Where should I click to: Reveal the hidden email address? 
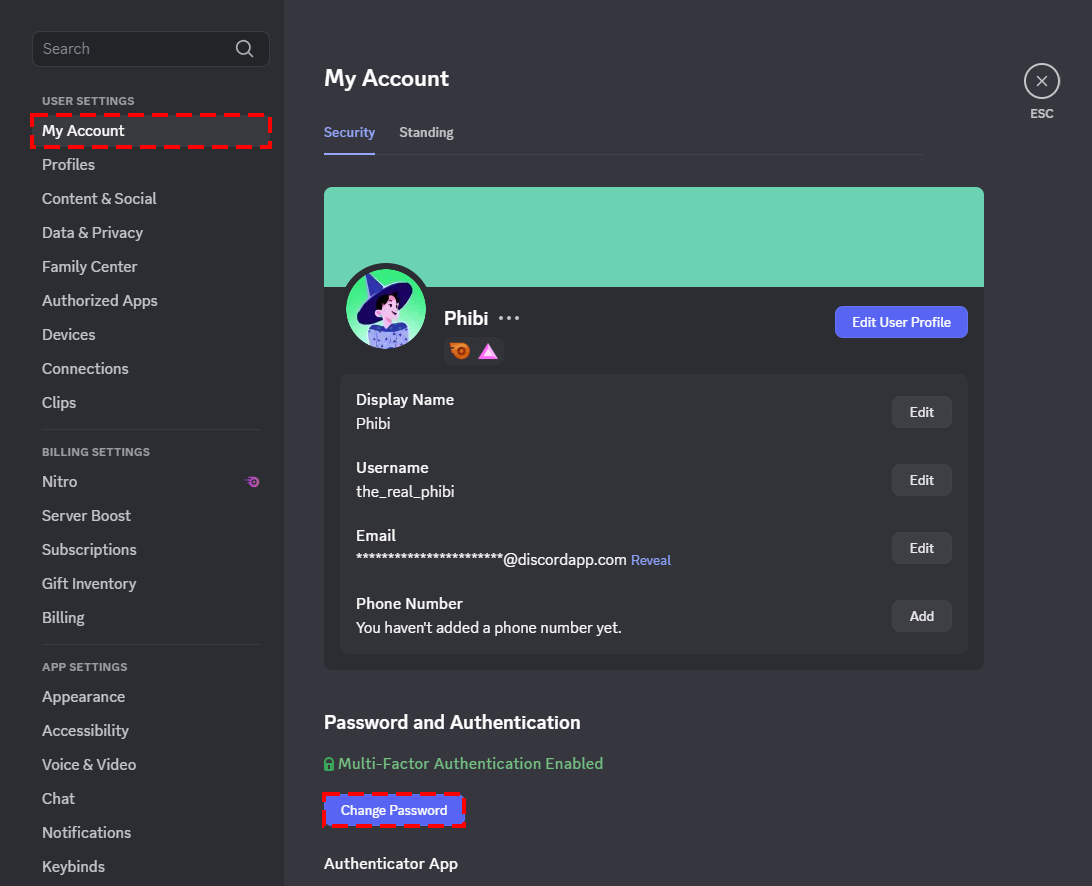tap(651, 560)
